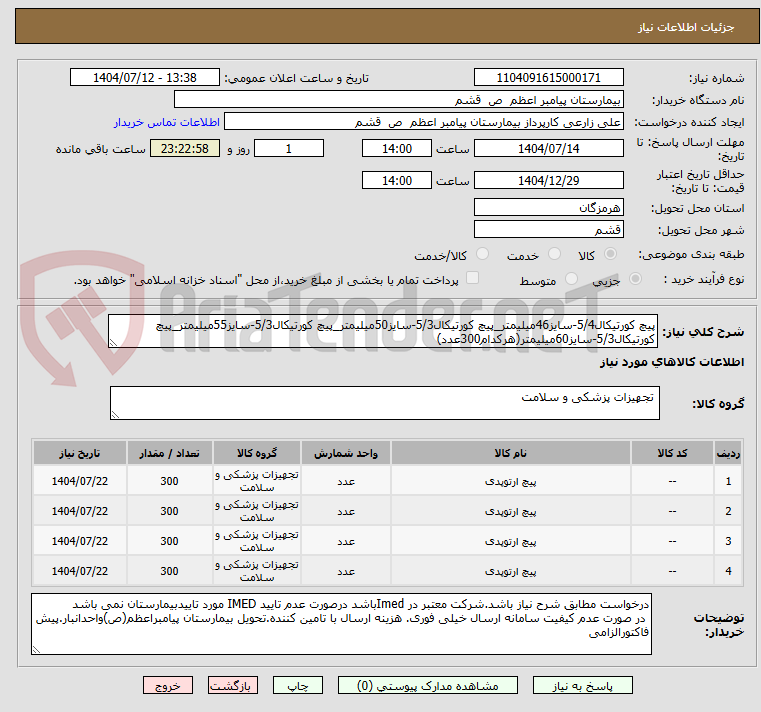Click the 1404/12/29 validity date field

tap(549, 181)
